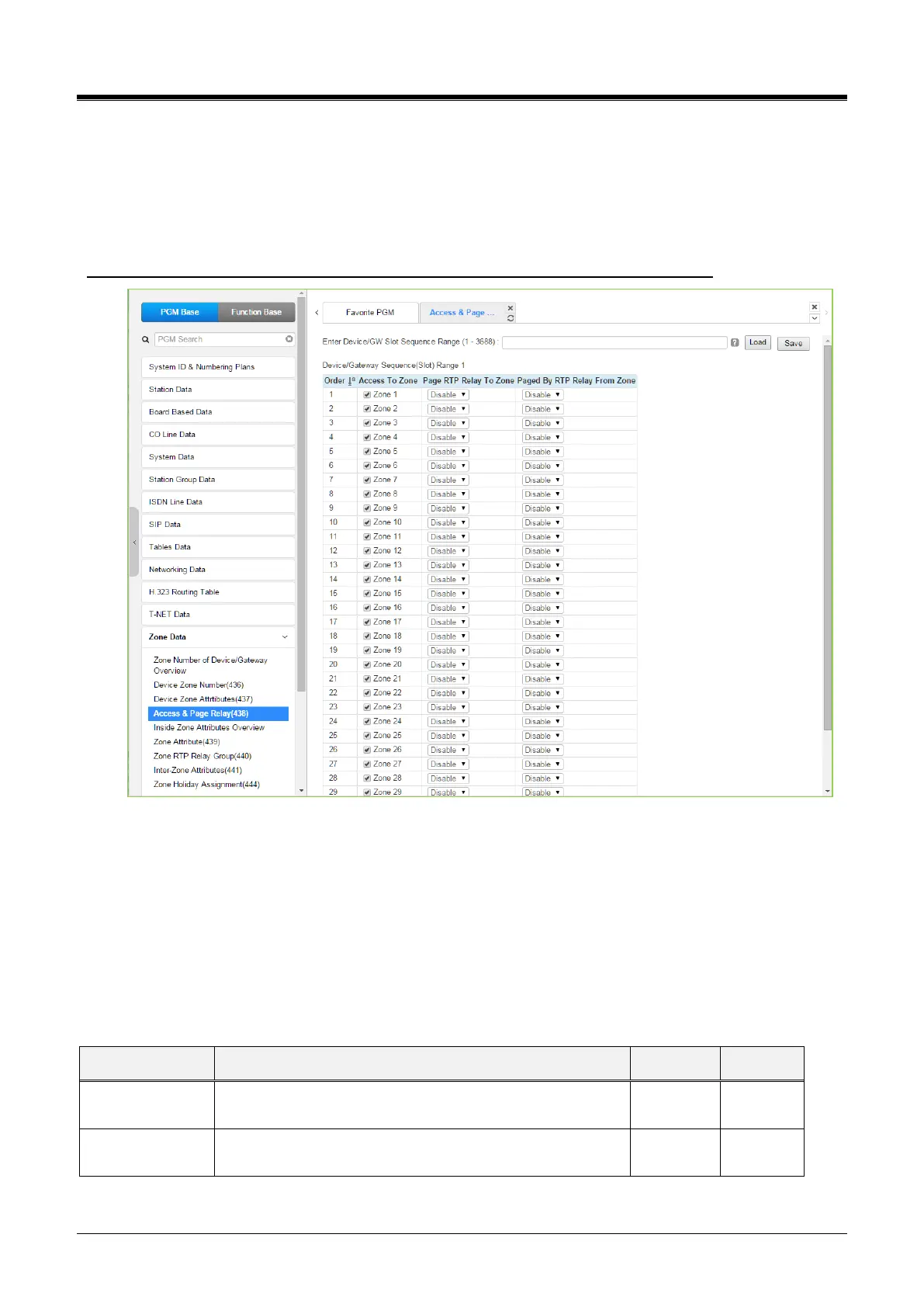The height and width of the screenshot is (1307, 924).
Task: Open the ISDN Line Data menu
Action: point(218,502)
